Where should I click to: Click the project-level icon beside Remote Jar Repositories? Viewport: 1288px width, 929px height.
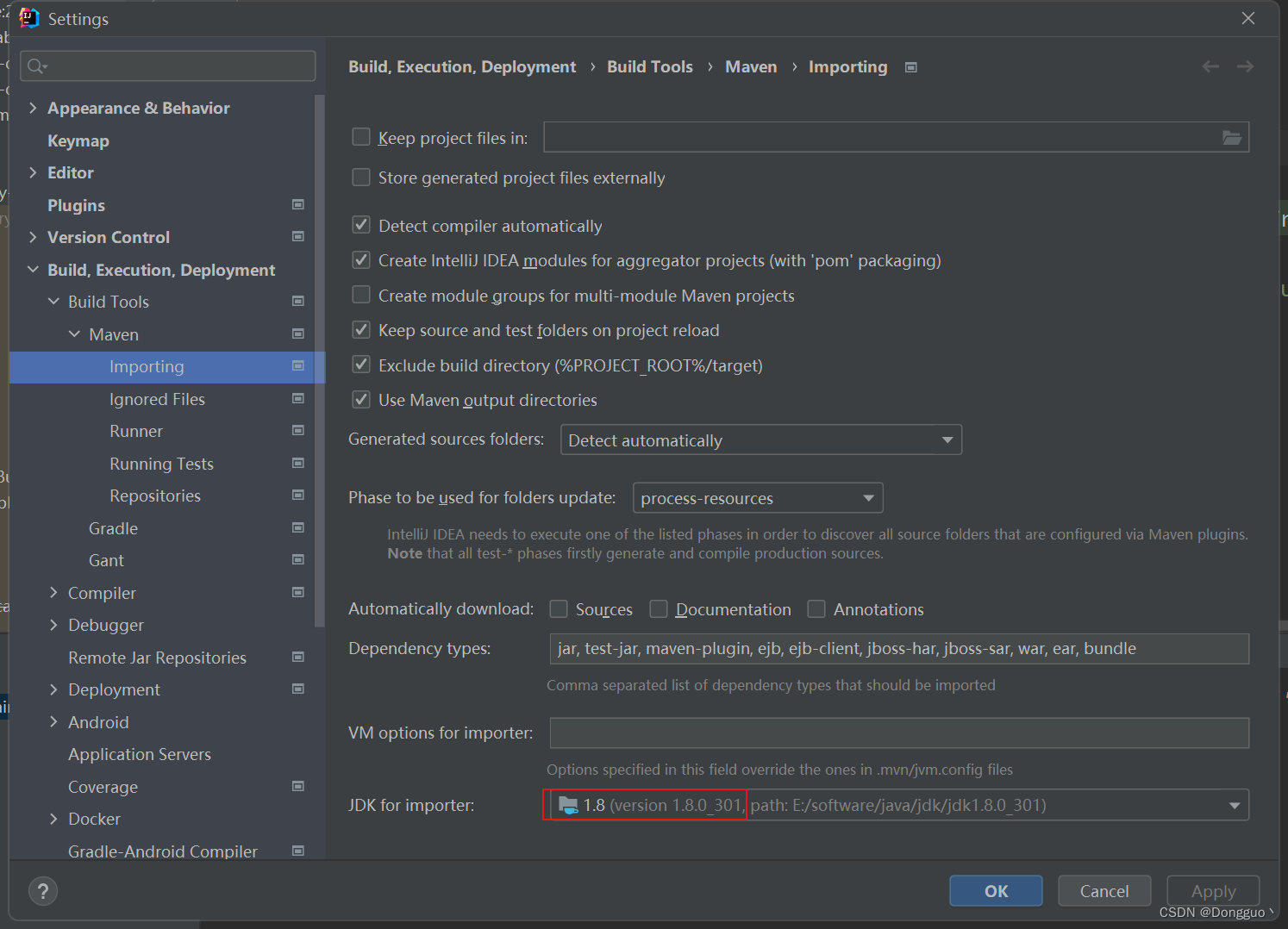(x=298, y=657)
